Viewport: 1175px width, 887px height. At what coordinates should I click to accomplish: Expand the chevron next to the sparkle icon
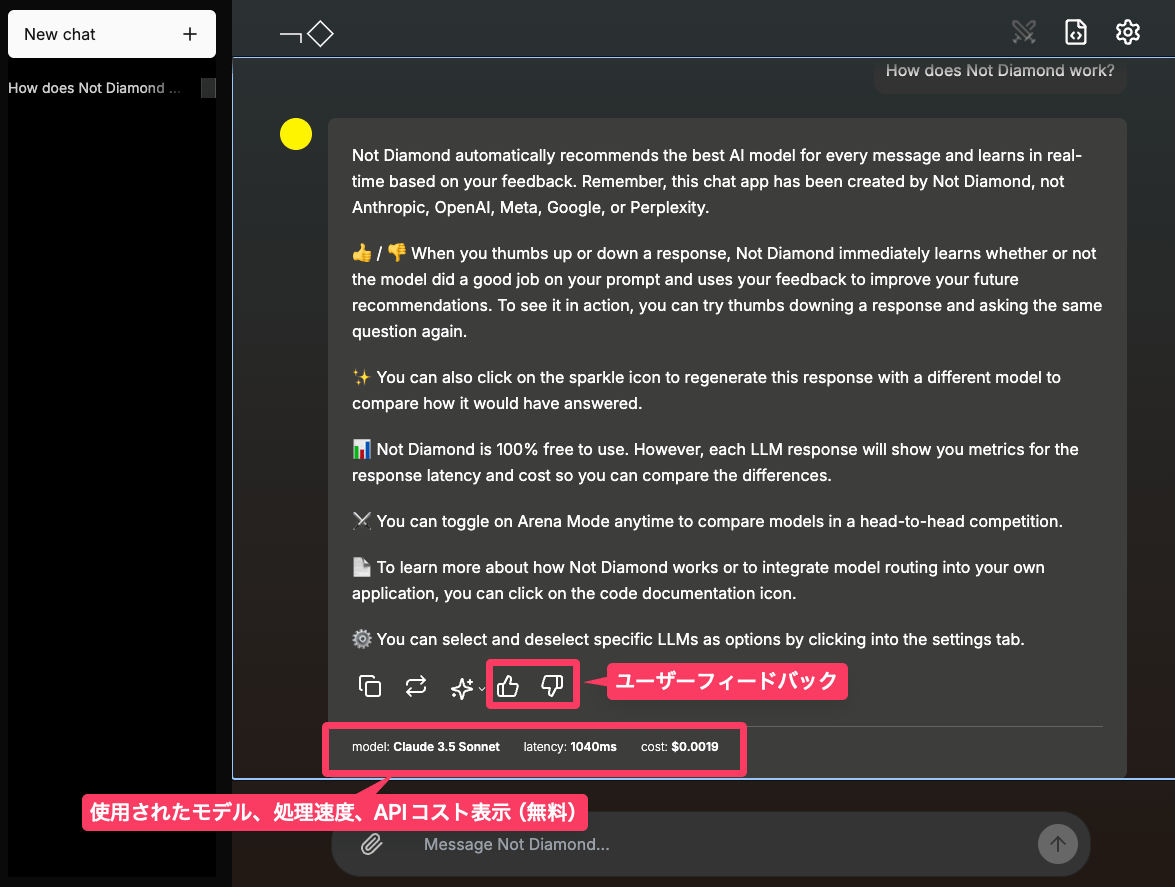[x=482, y=689]
